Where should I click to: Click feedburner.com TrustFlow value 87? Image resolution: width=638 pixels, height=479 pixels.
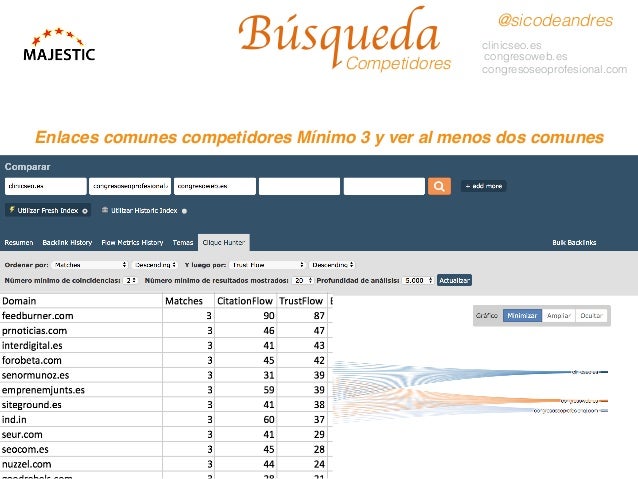(319, 316)
